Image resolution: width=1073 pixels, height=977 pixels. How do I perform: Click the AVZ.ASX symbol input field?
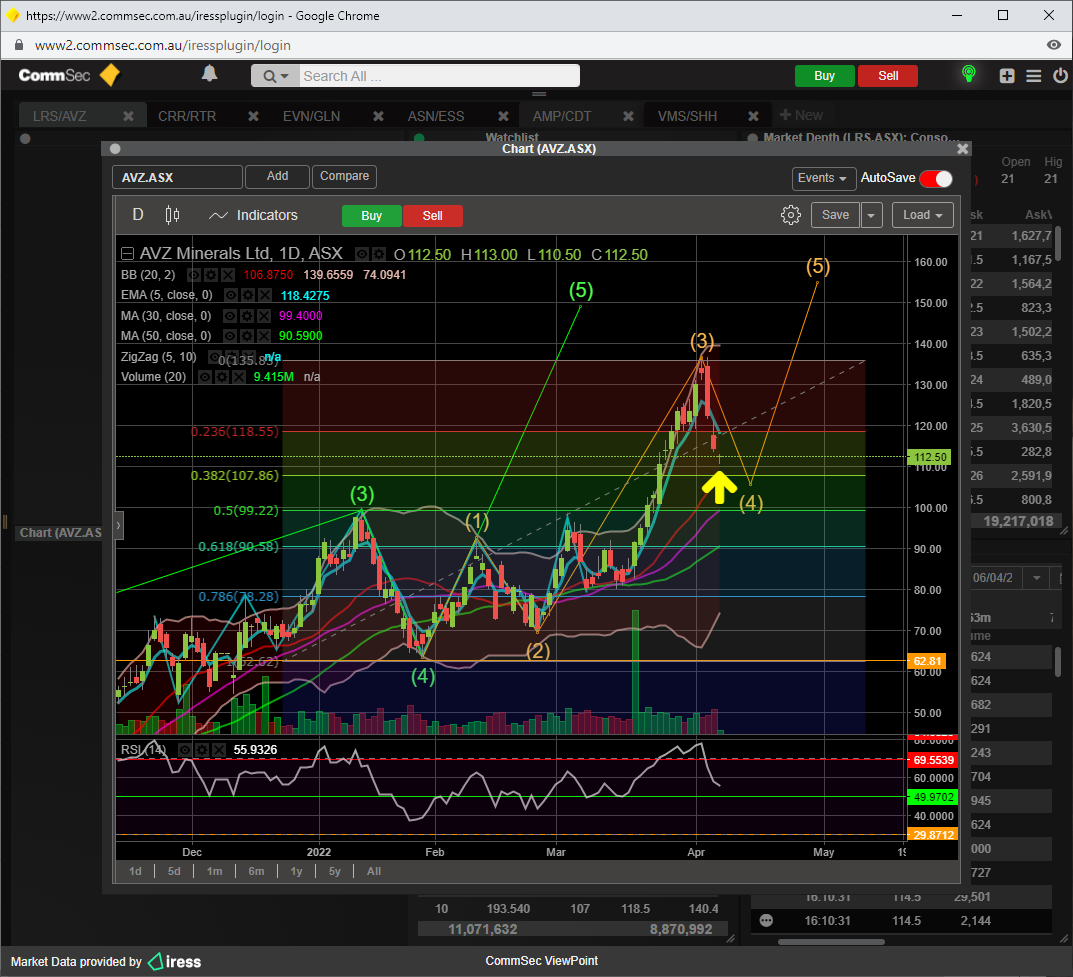tap(177, 177)
